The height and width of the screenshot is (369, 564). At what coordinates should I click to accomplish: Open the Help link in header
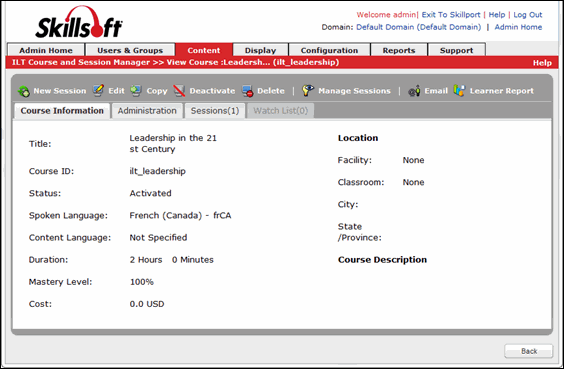coord(497,15)
